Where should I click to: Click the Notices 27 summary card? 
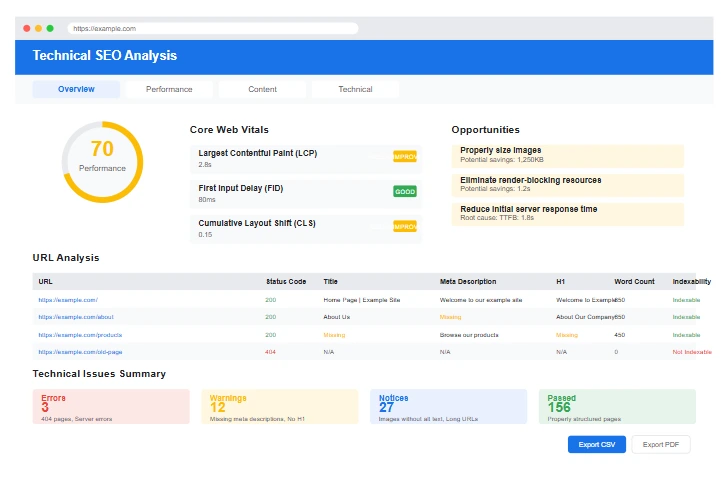click(449, 406)
